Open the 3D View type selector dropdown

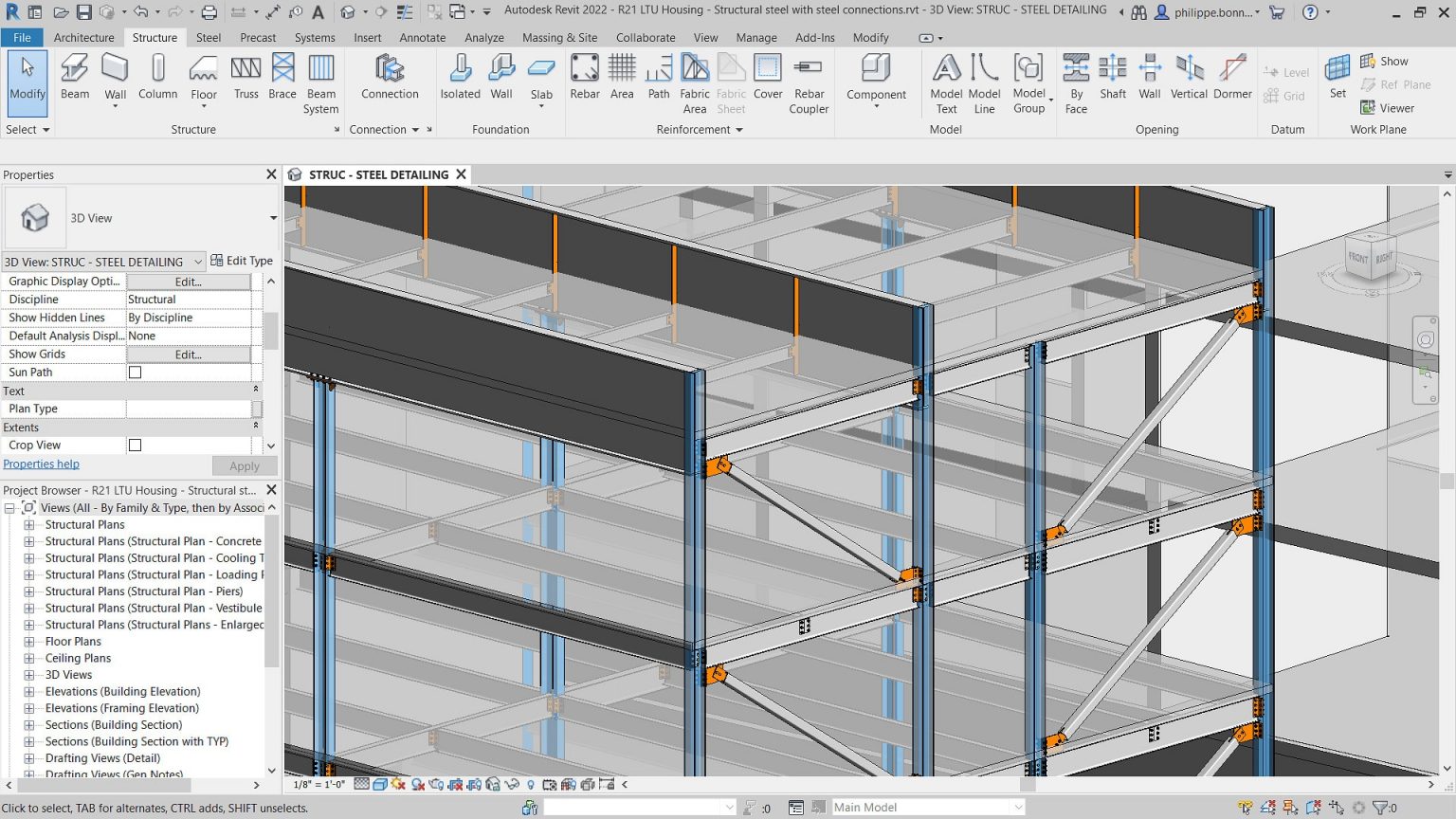196,261
